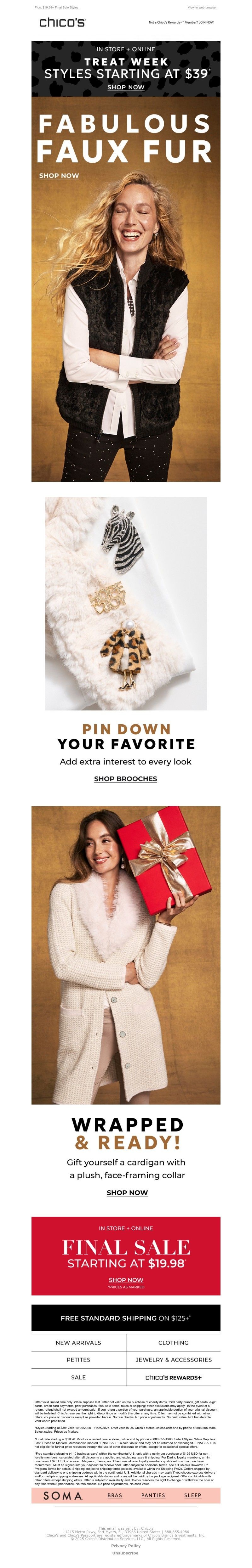Click SHOP NOW in the Treat Week banner
Image resolution: width=252 pixels, height=1568 pixels.
(x=126, y=87)
